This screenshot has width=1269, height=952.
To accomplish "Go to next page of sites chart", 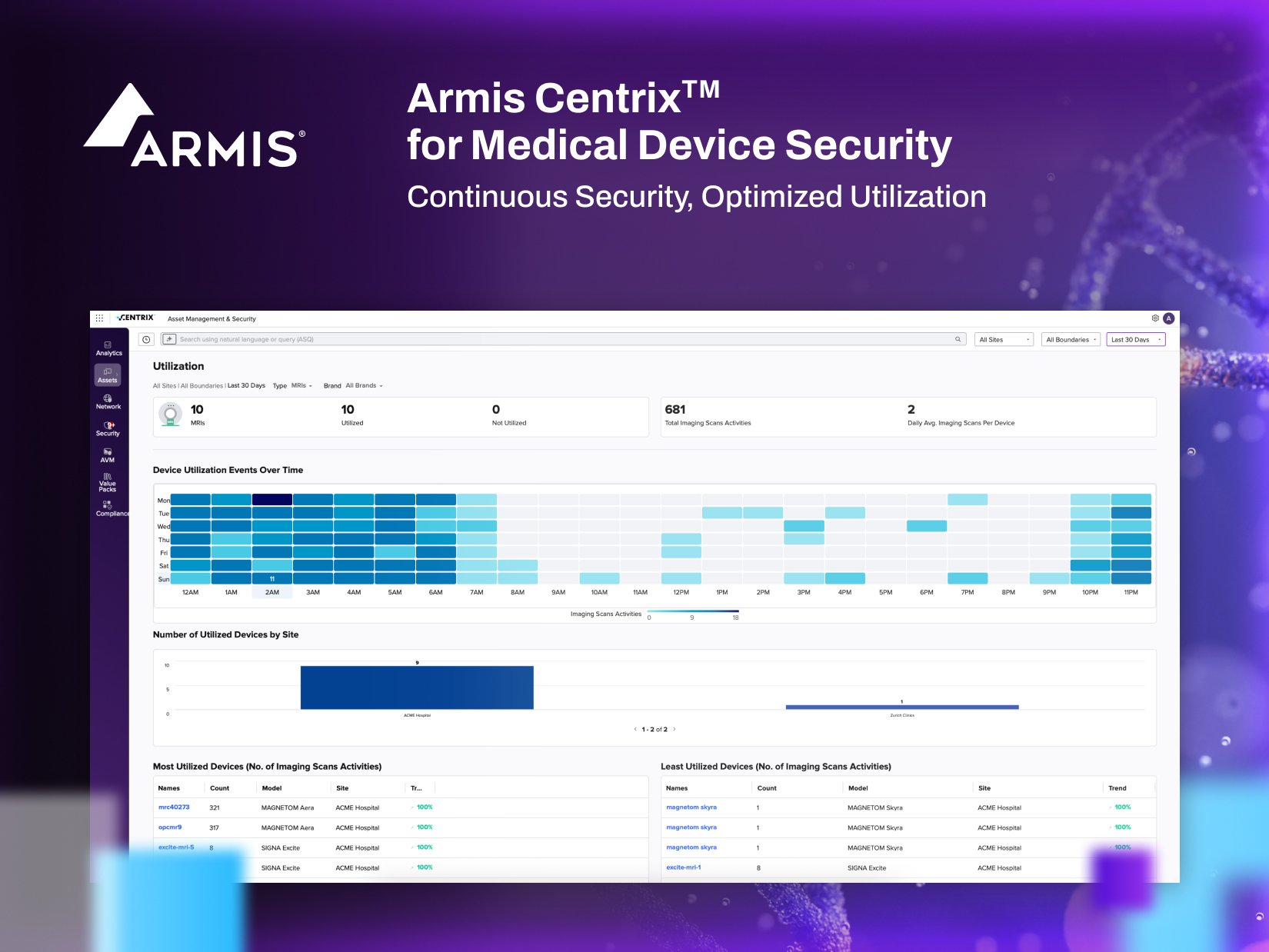I will click(x=674, y=730).
